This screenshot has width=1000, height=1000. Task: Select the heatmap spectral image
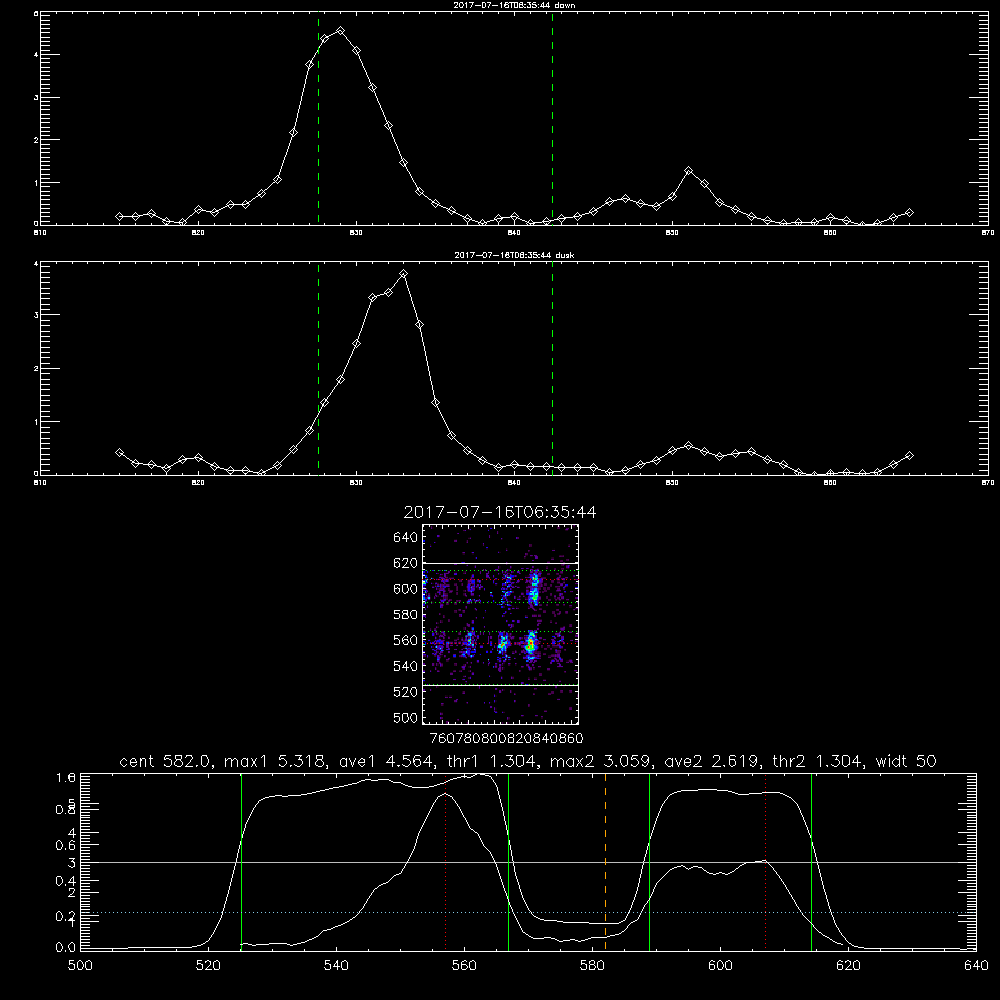tap(501, 624)
